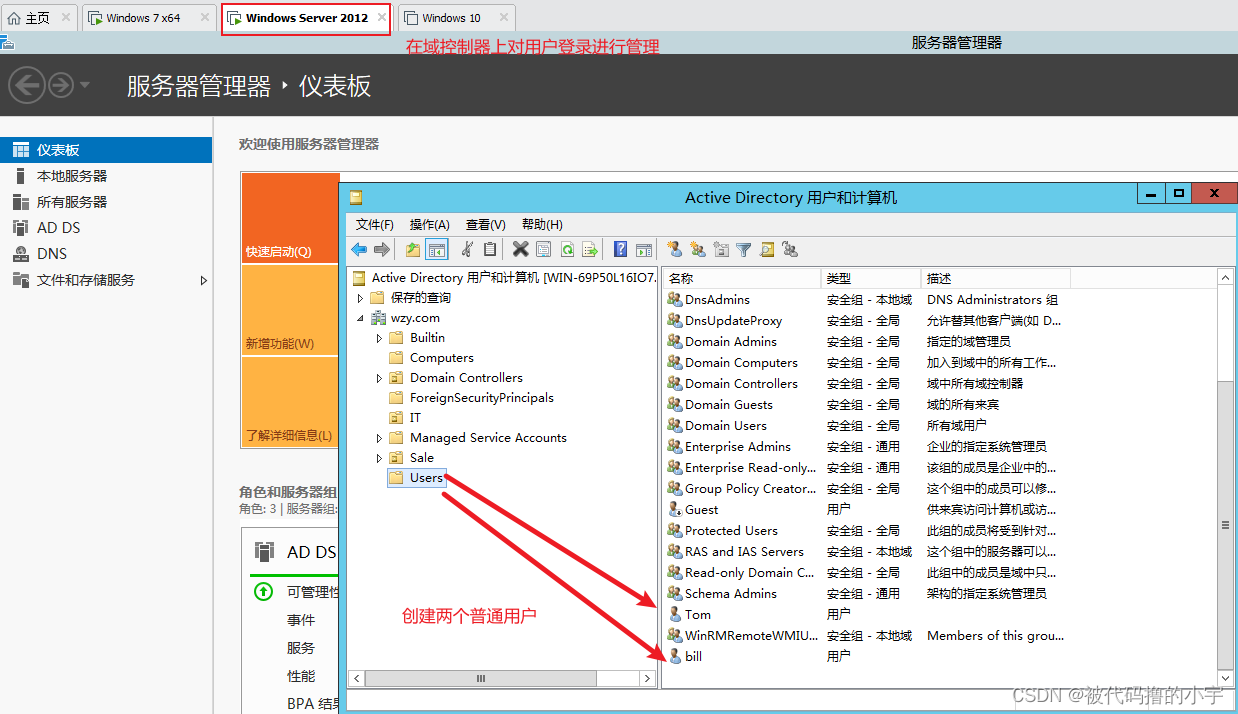Select the Domain Admins group icon

[675, 341]
